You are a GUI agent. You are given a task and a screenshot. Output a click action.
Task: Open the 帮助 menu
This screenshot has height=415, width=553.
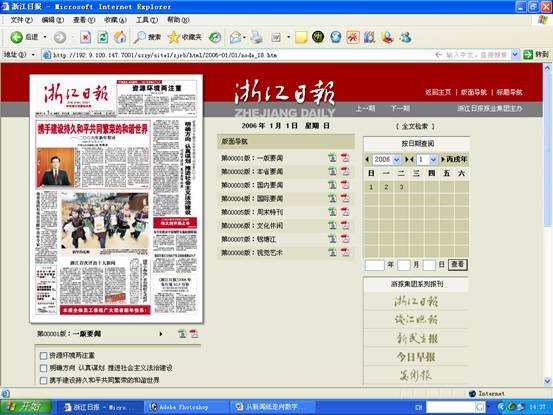[178, 20]
